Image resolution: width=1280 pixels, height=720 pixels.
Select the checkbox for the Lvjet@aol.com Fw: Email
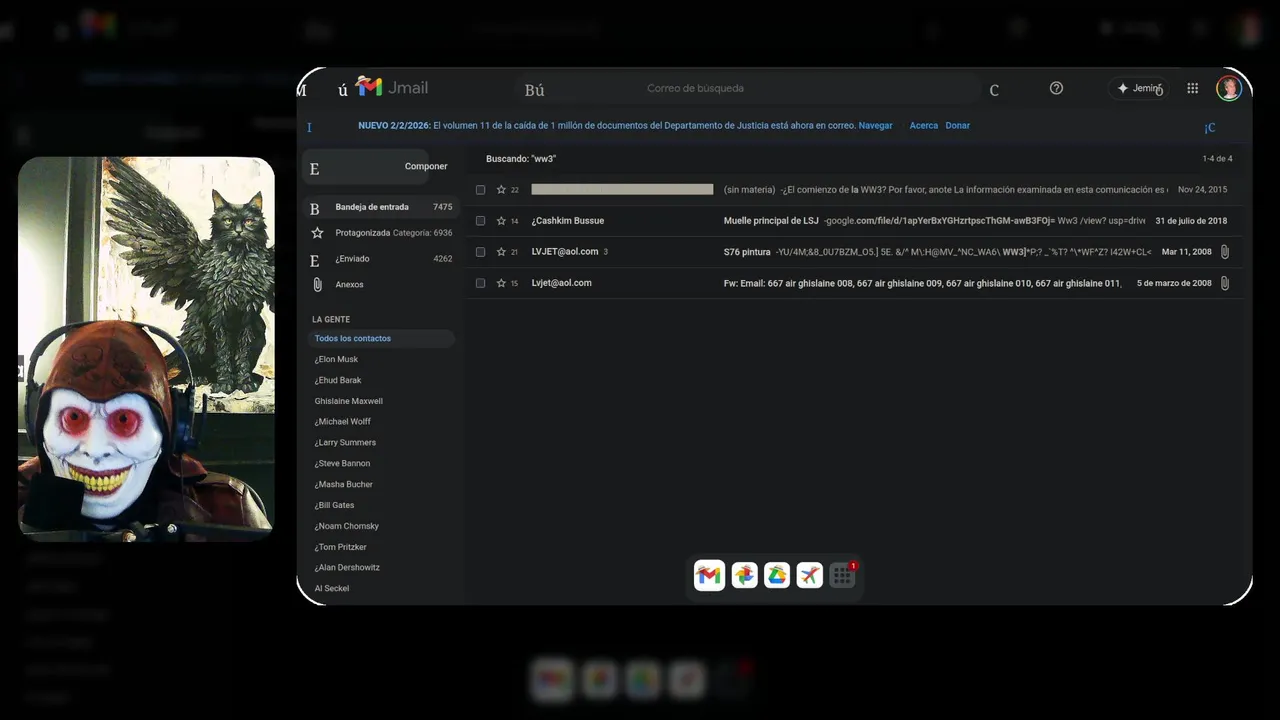tap(480, 283)
